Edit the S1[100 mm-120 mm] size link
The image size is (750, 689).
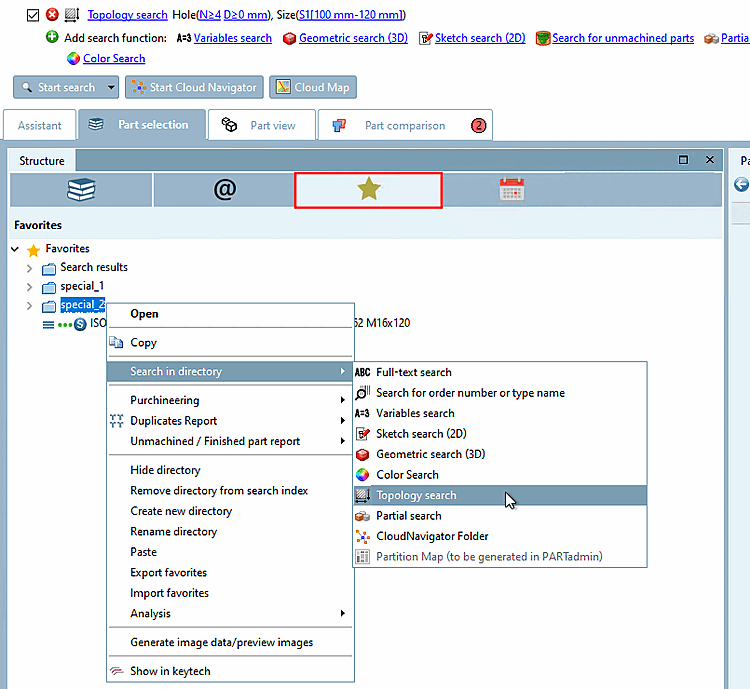350,15
